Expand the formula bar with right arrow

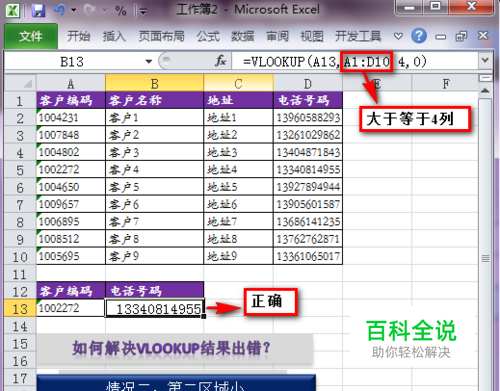(485, 61)
